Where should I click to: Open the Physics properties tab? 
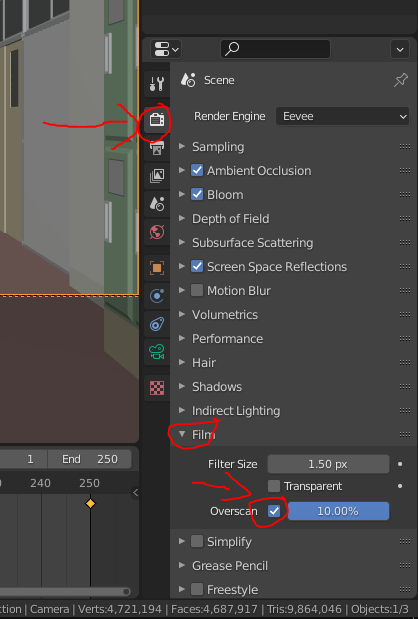tap(157, 296)
